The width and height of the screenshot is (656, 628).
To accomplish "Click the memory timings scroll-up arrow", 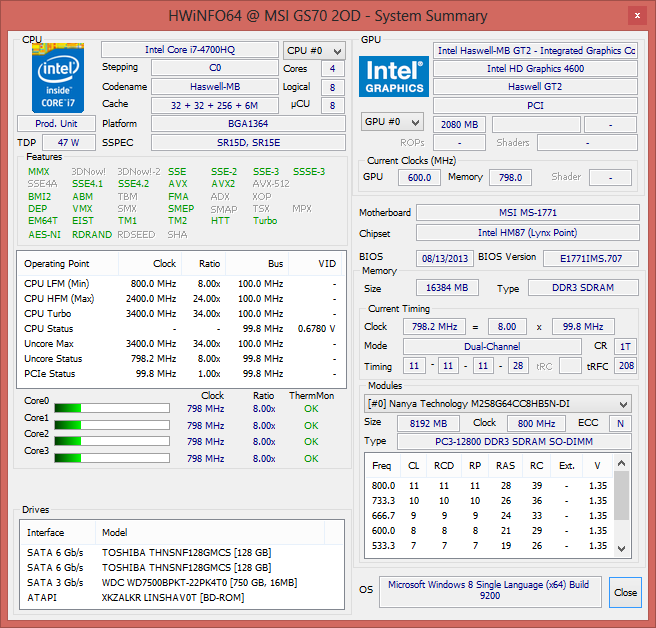I will (x=622, y=463).
